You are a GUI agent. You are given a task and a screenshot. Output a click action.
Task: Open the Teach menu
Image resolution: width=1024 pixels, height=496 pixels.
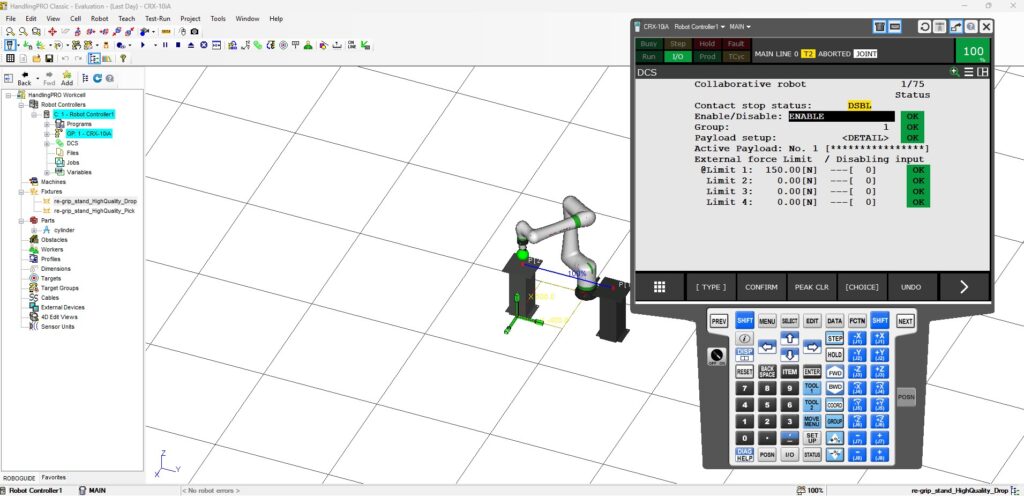pos(127,19)
